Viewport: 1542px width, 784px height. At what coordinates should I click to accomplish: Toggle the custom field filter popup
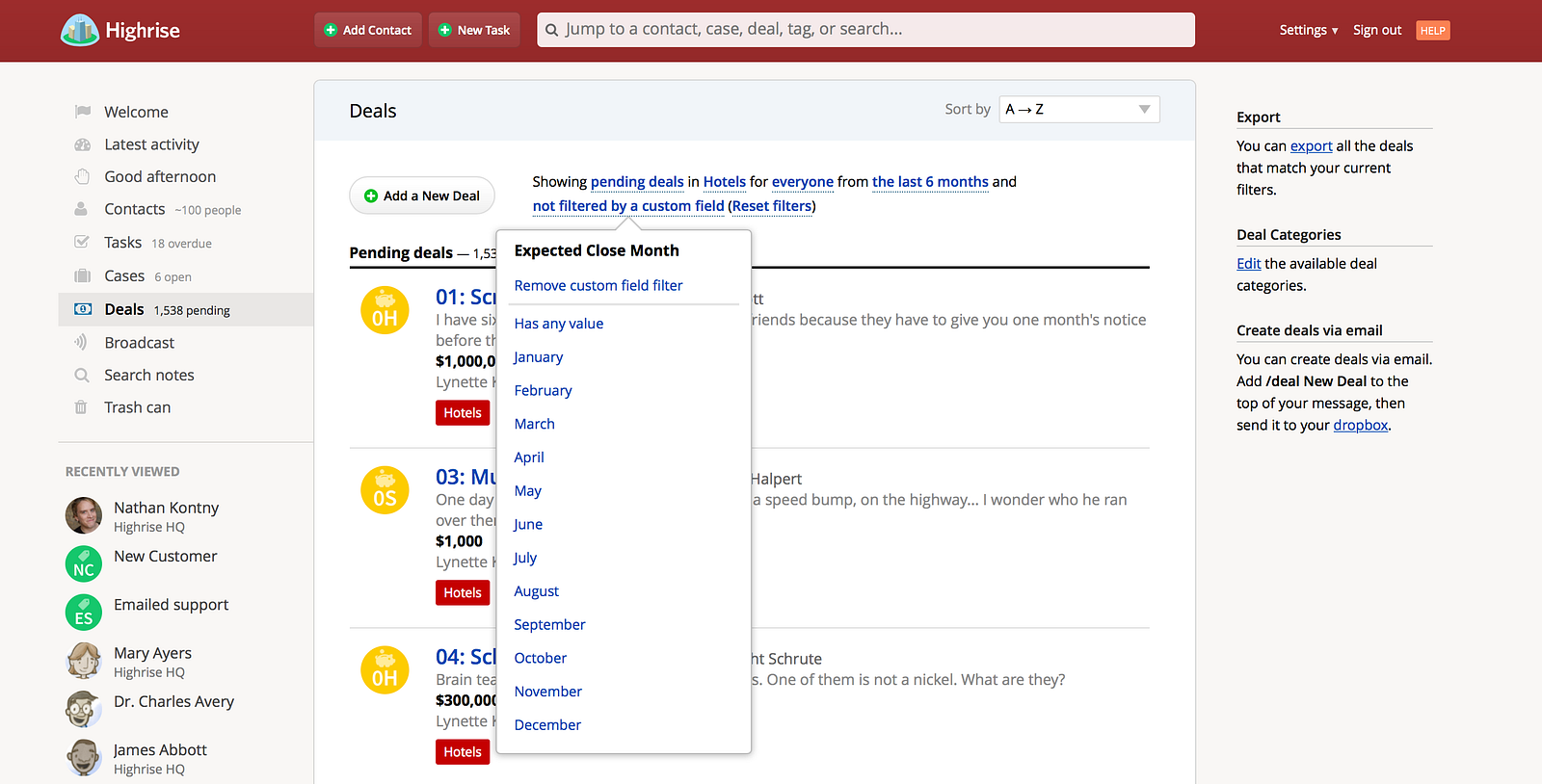click(x=628, y=205)
